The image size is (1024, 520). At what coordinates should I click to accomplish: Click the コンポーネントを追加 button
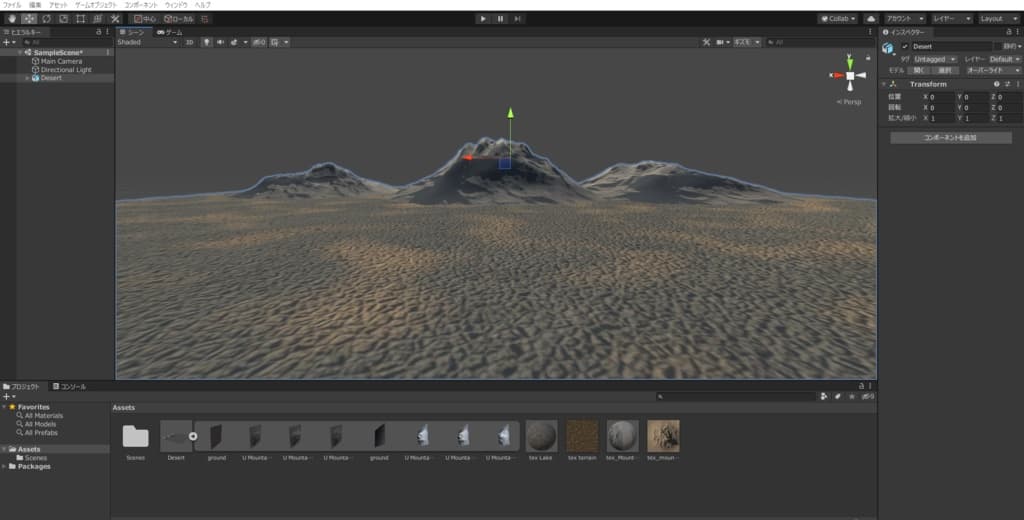pyautogui.click(x=950, y=137)
